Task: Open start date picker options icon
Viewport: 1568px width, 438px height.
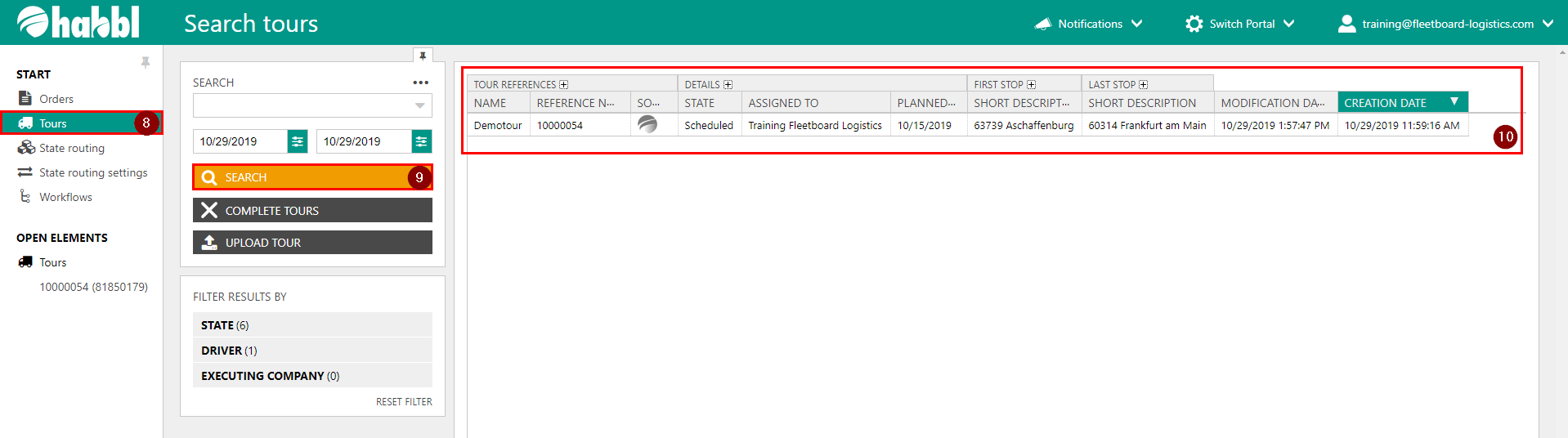Action: 298,141
